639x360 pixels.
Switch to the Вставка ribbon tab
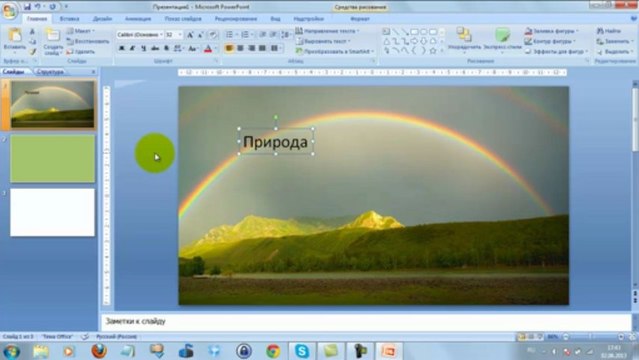click(x=69, y=19)
